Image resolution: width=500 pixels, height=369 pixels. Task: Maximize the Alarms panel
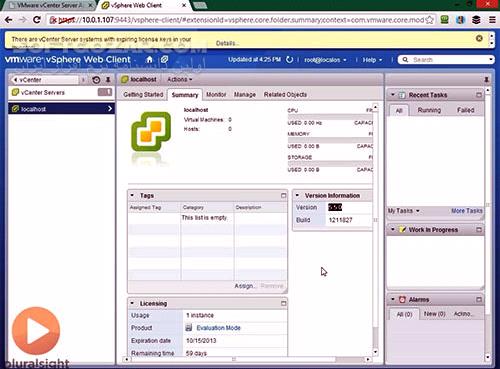coord(479,300)
